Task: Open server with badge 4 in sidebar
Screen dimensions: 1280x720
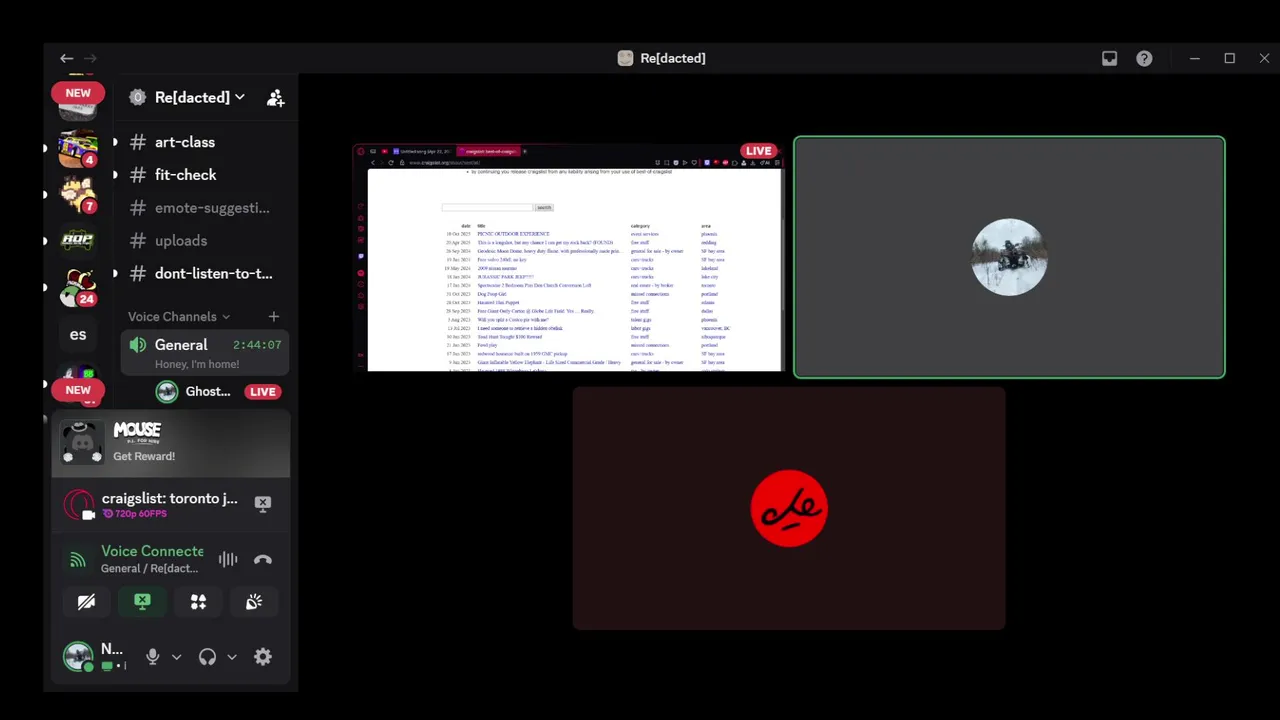Action: tap(78, 148)
